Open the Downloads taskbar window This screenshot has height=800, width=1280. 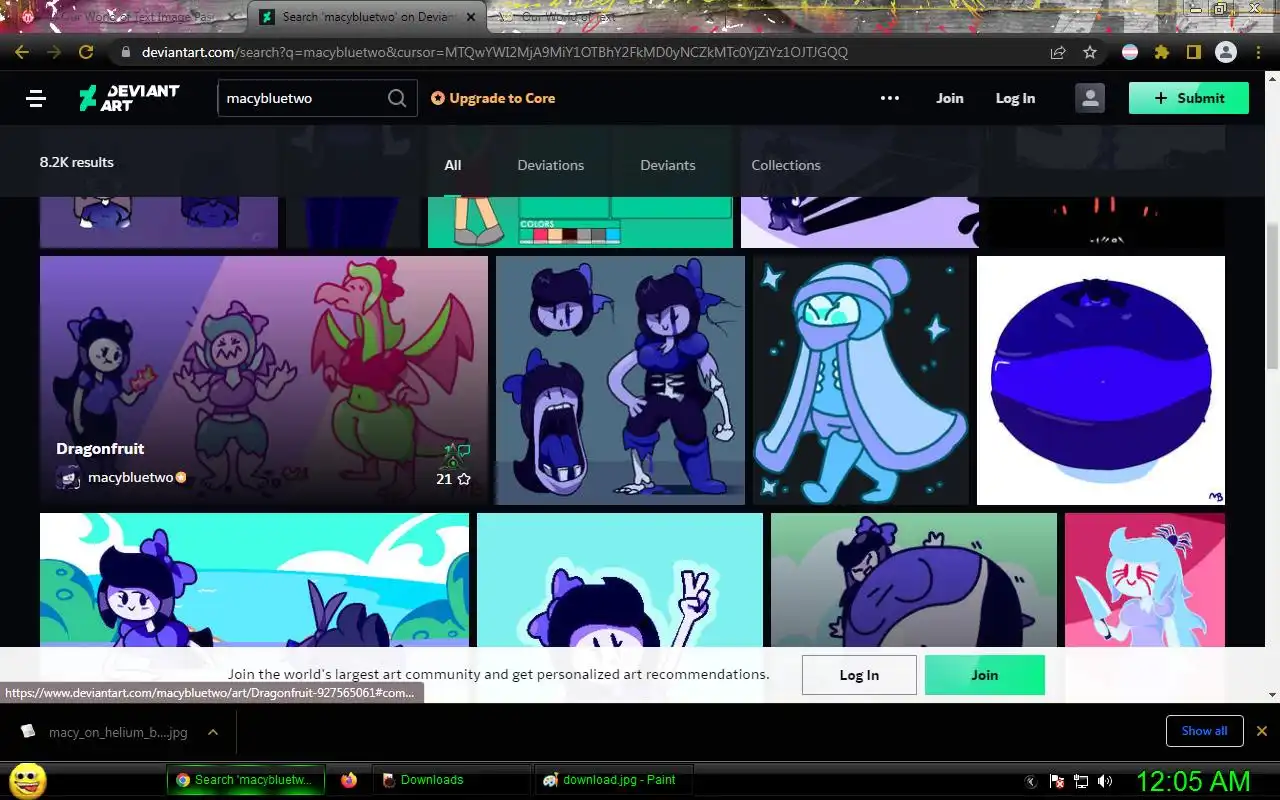click(451, 780)
